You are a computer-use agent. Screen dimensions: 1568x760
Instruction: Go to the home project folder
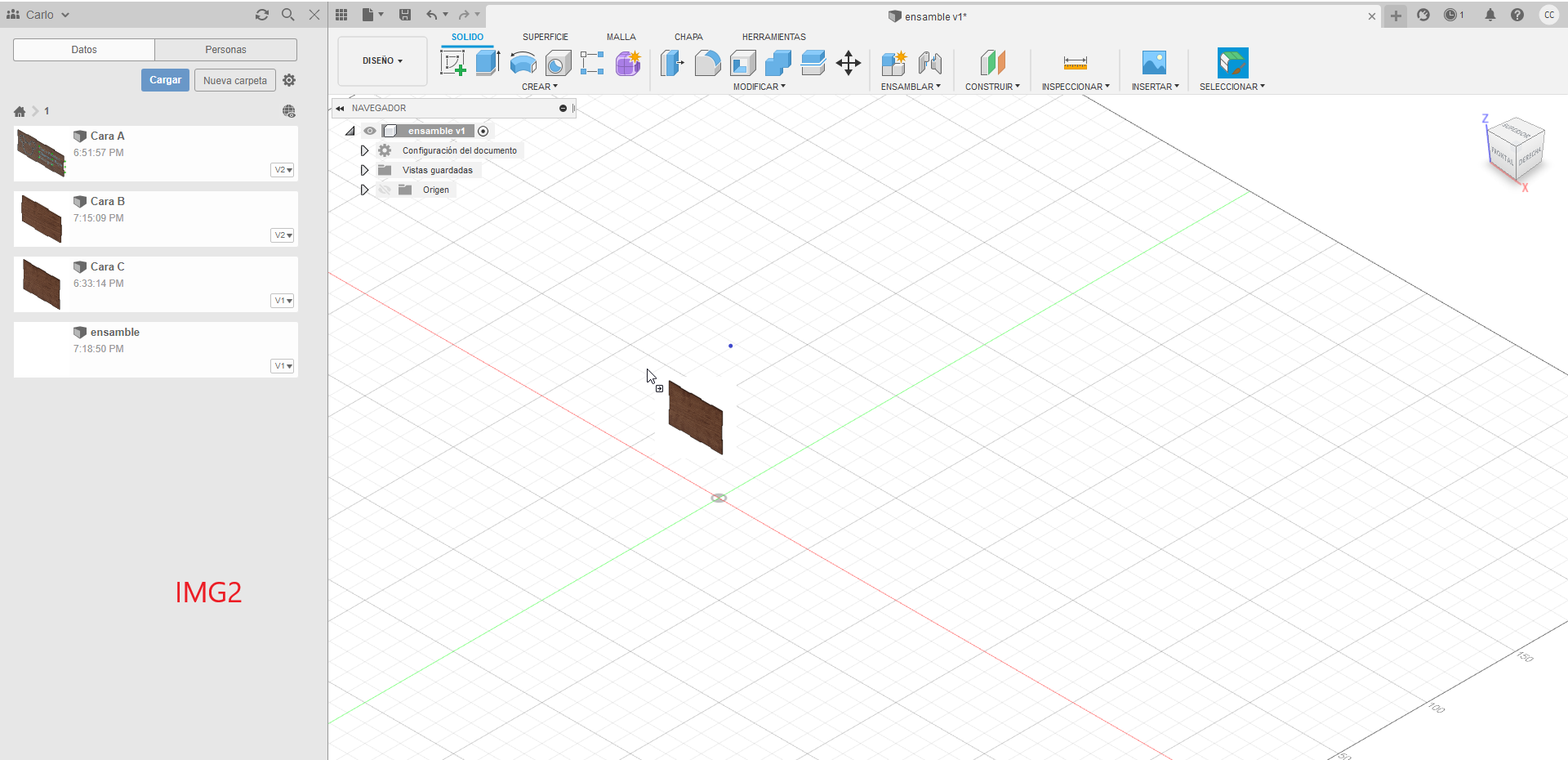point(20,111)
